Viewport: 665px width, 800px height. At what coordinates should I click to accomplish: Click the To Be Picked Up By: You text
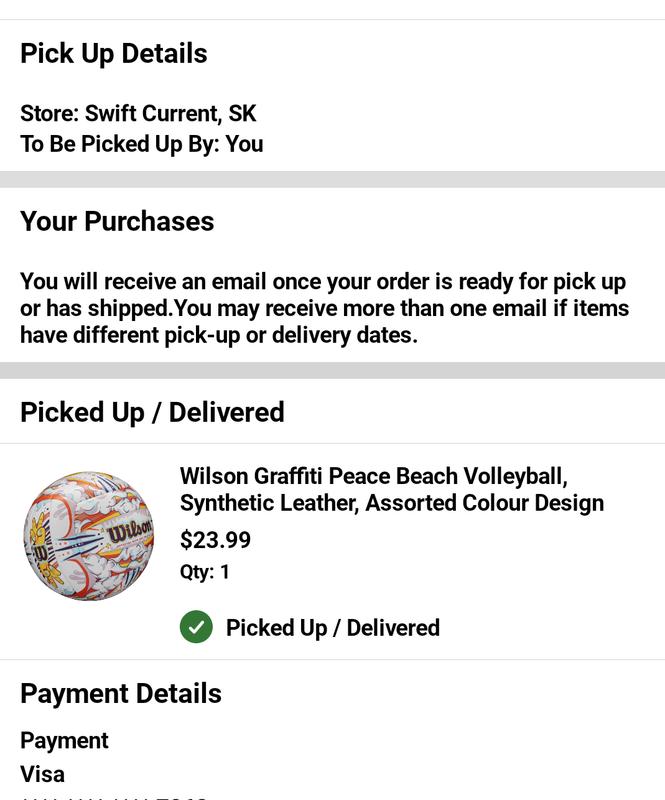click(142, 144)
